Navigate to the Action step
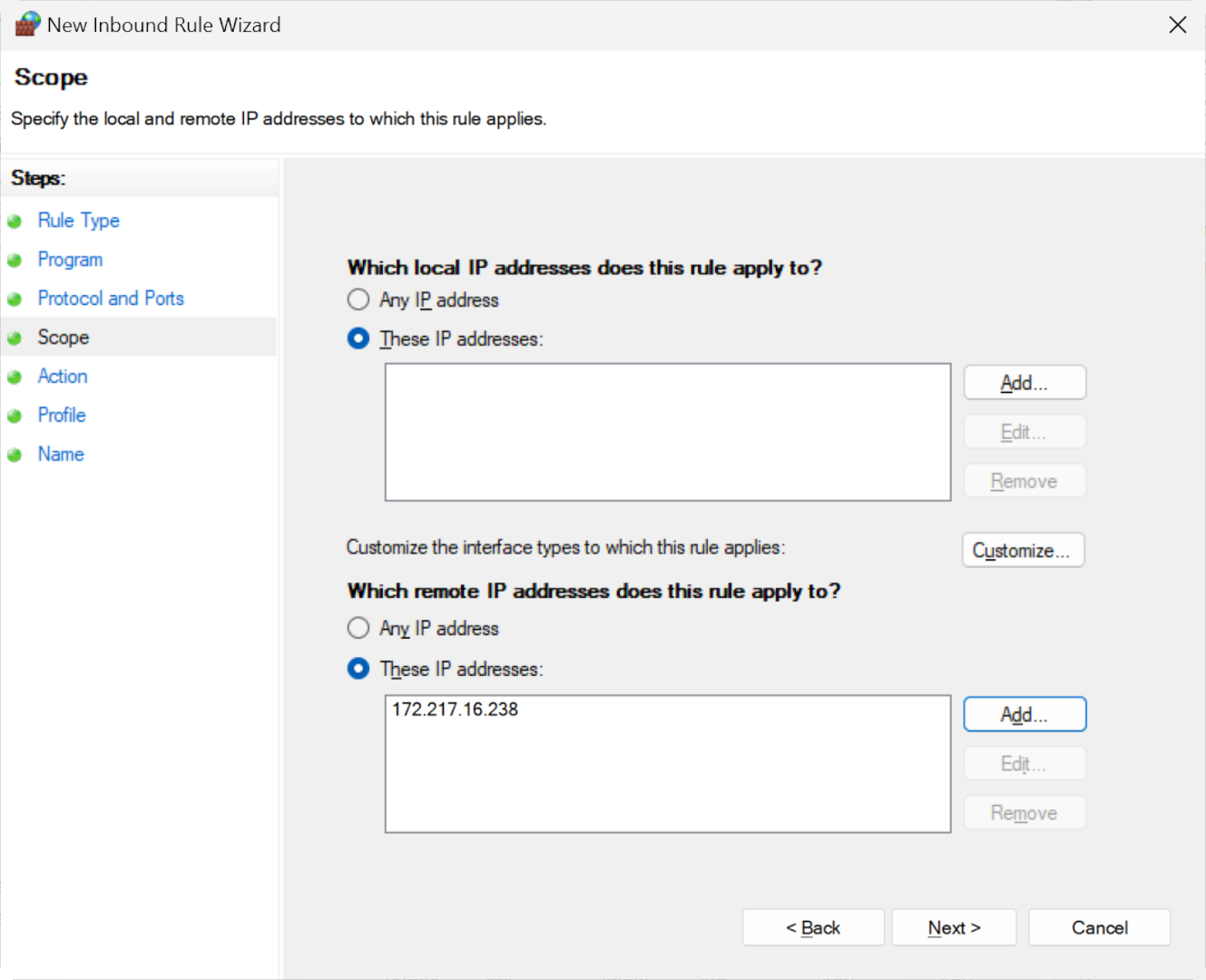Viewport: 1206px width, 980px height. (63, 377)
